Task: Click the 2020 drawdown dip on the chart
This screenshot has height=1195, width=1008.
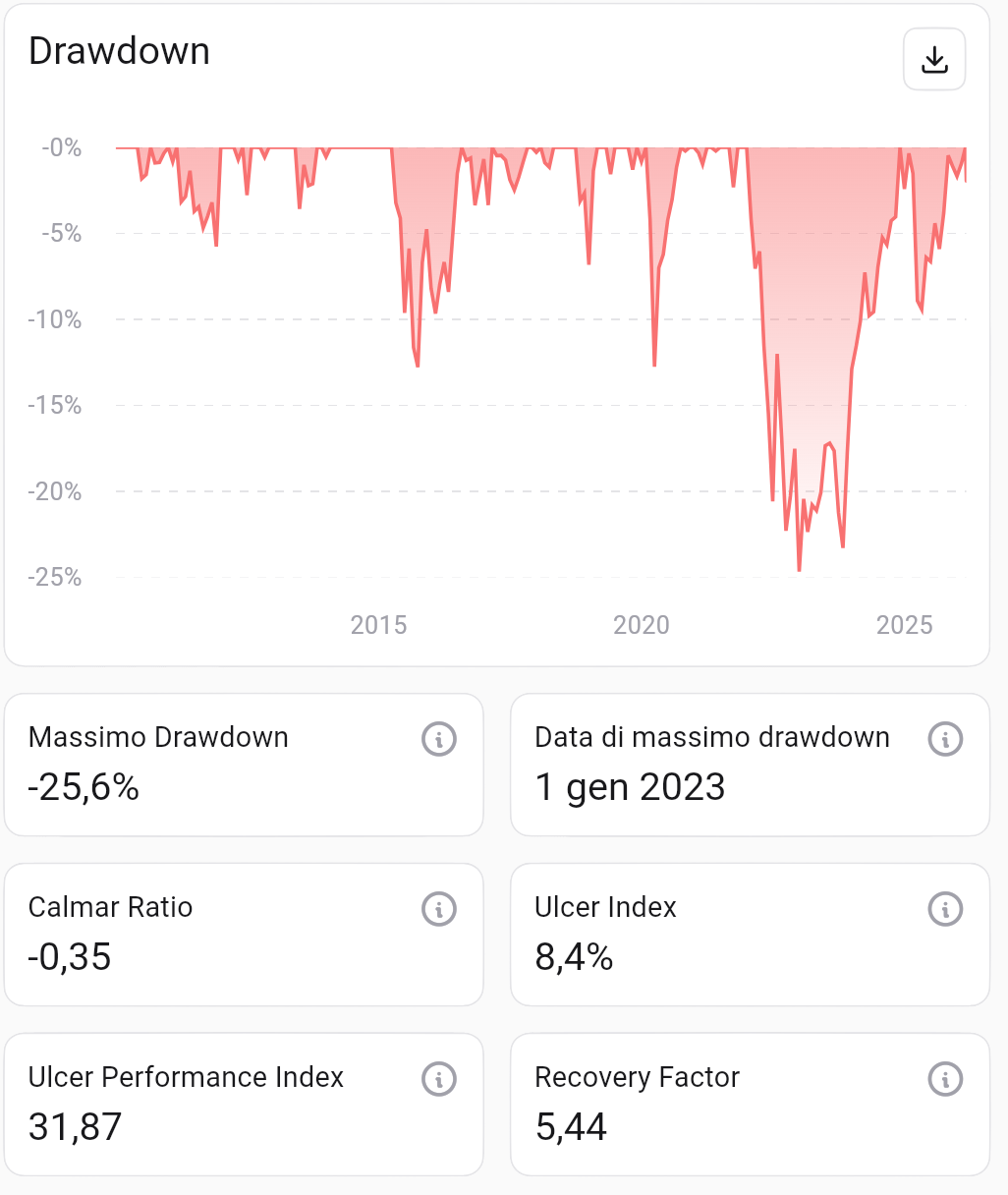Action: click(652, 362)
